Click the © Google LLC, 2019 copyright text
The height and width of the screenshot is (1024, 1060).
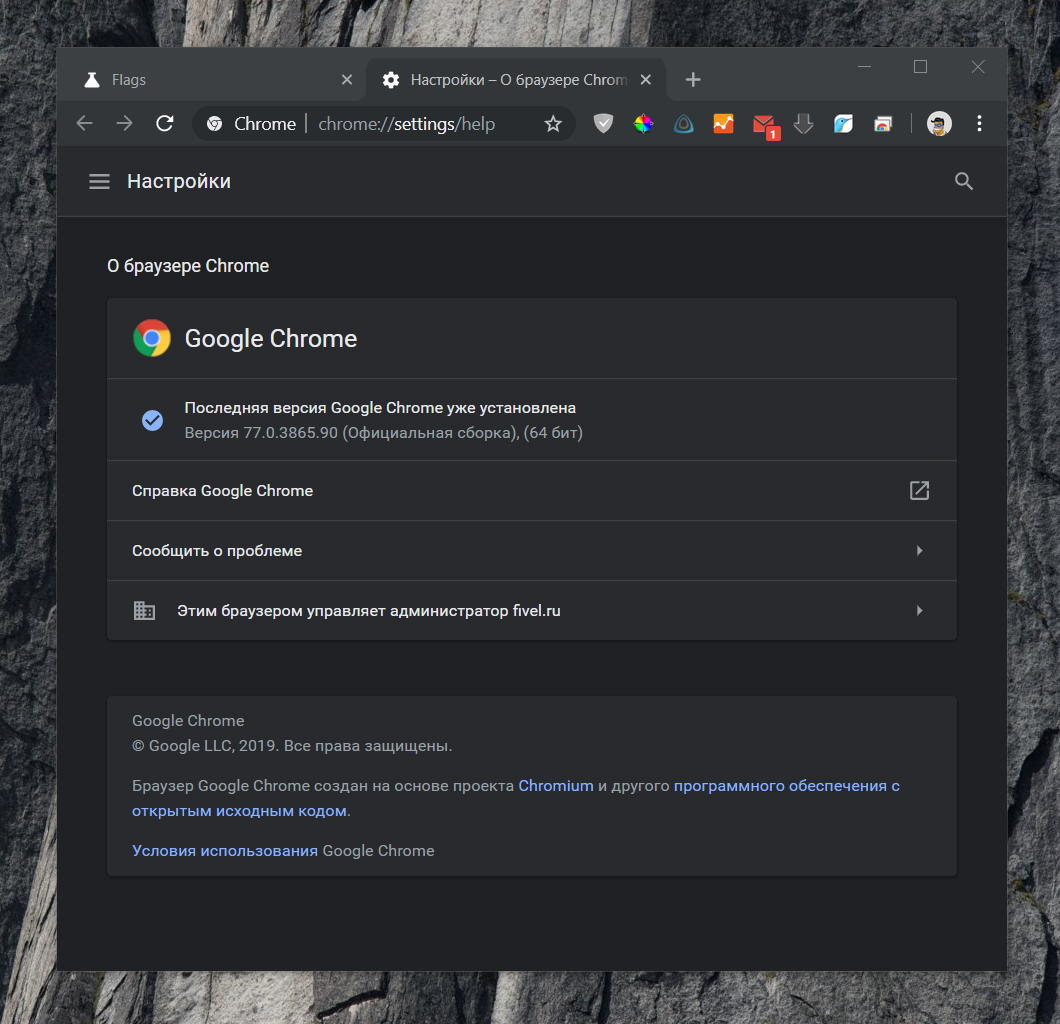[292, 746]
